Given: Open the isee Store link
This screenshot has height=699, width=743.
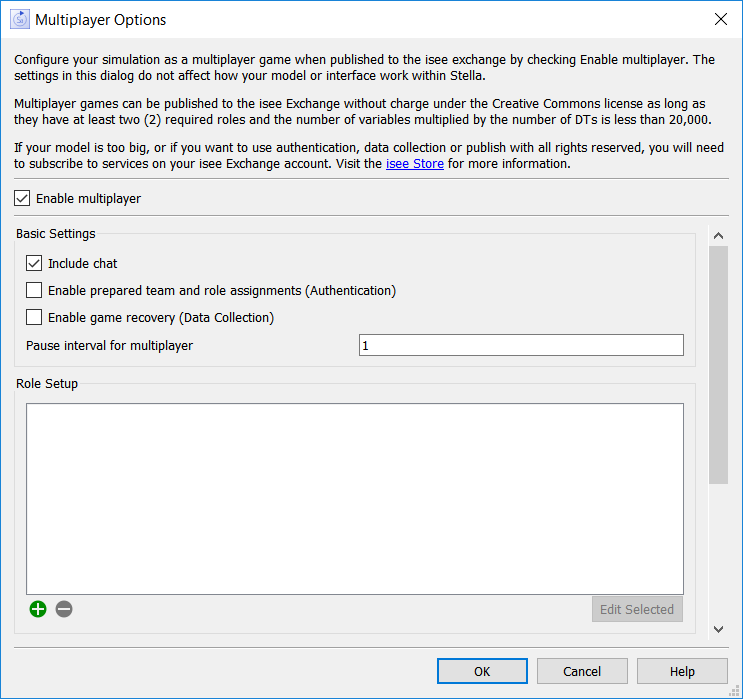Looking at the screenshot, I should pyautogui.click(x=415, y=163).
